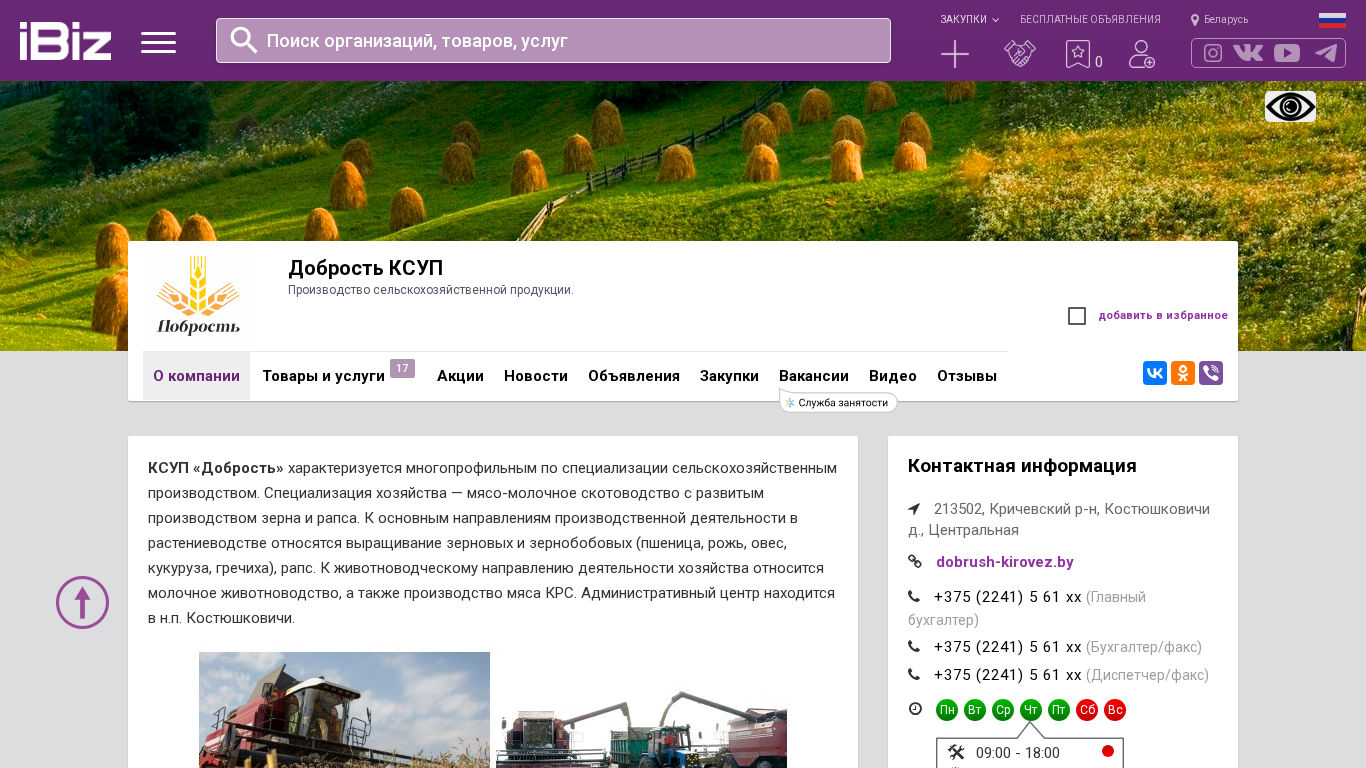Open iBiz YouTube channel

coord(1287,53)
